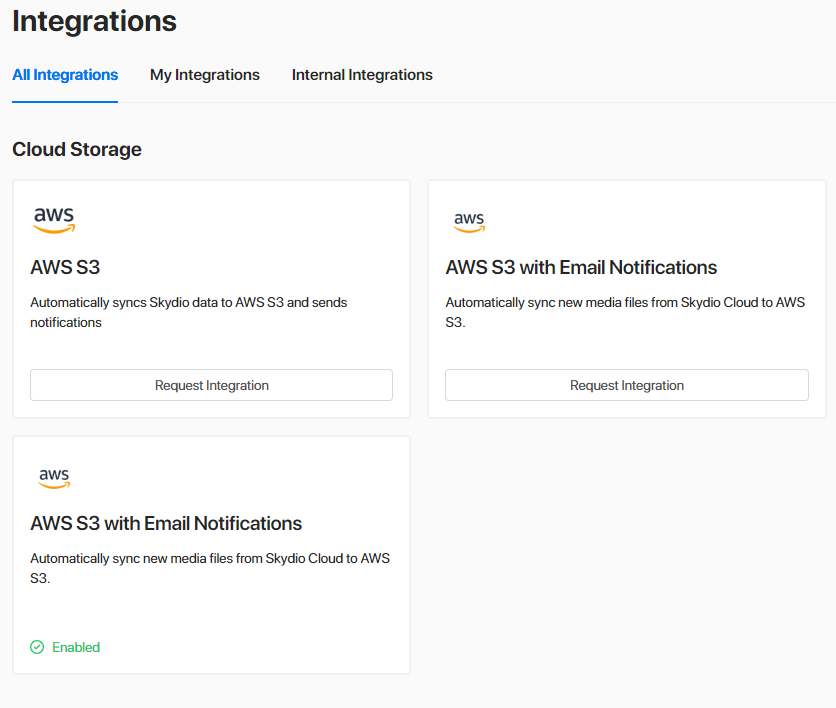The image size is (836, 708).
Task: Request Integration for the AWS S3 card
Action: [x=212, y=385]
